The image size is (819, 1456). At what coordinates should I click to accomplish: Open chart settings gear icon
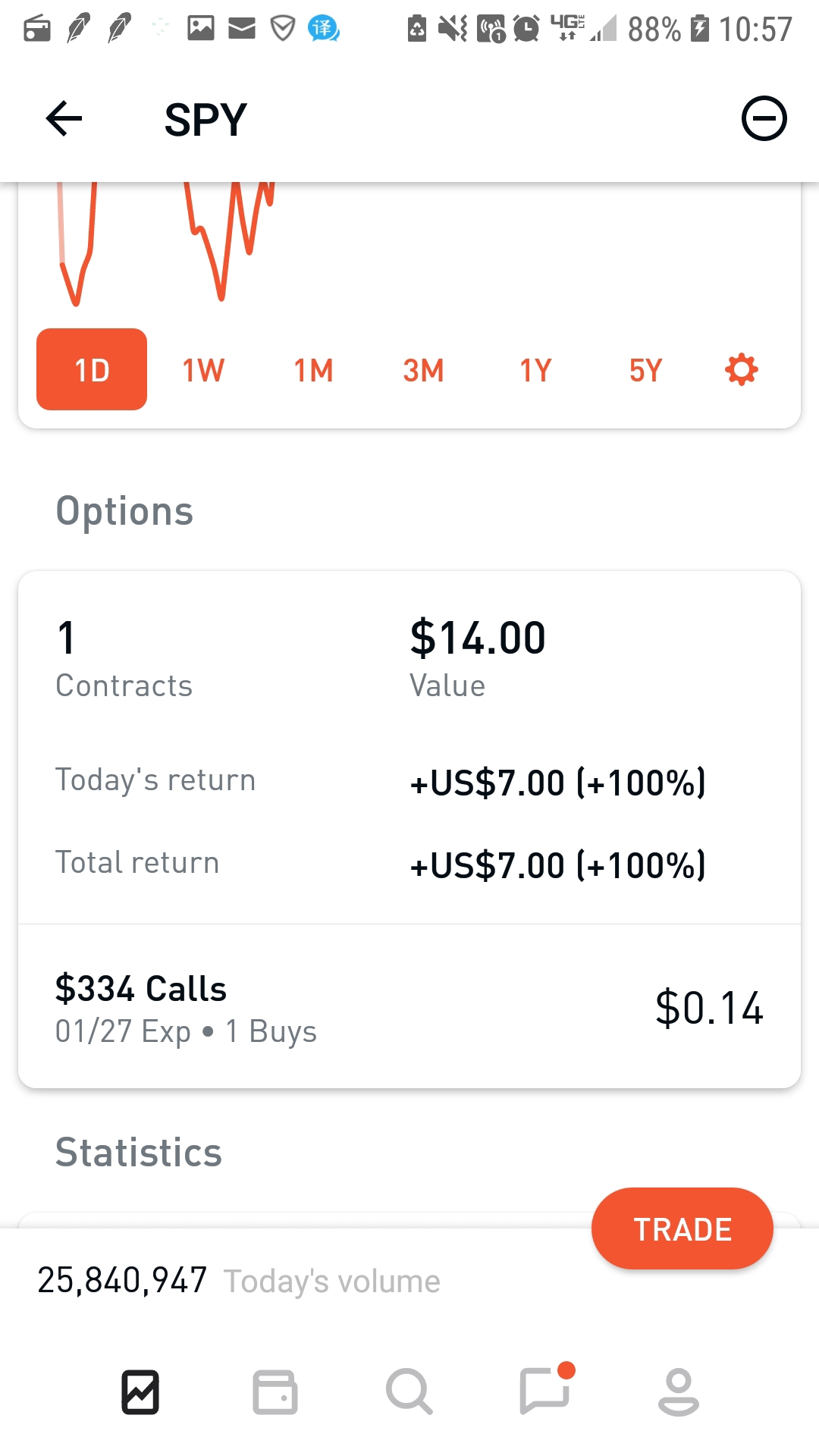pos(741,370)
